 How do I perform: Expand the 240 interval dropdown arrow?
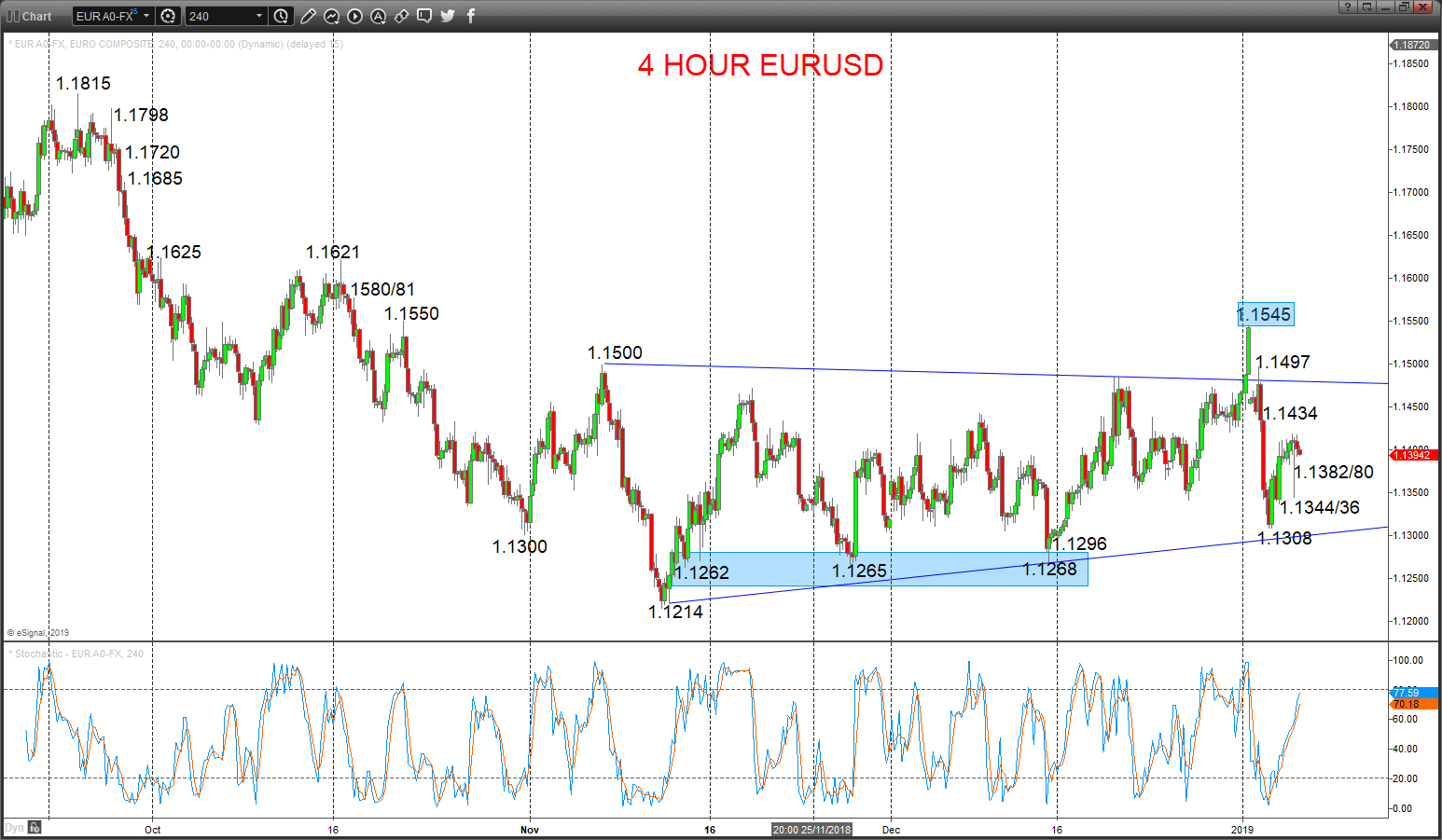[260, 16]
